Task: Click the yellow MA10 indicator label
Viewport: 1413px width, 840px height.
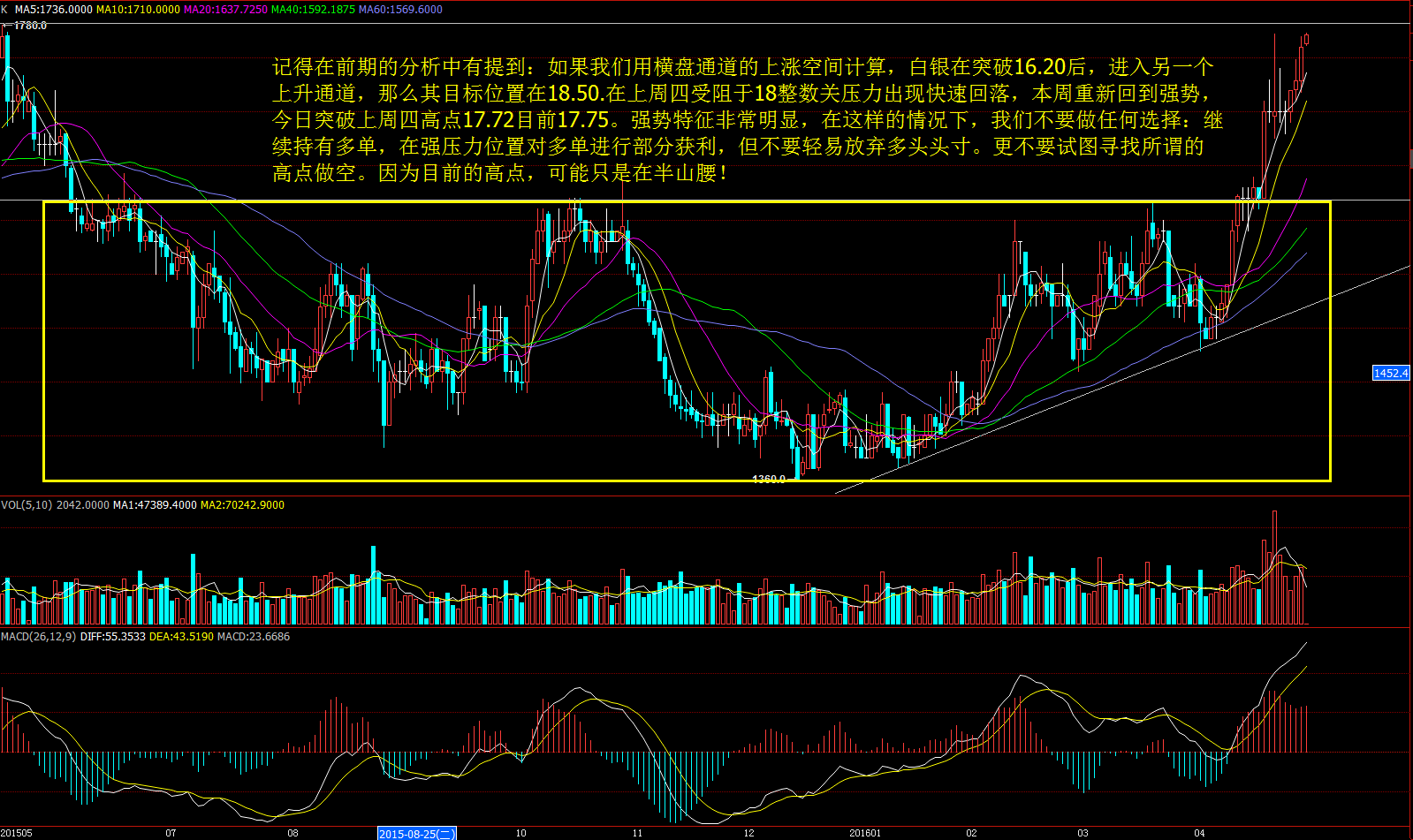Action: coord(137,9)
